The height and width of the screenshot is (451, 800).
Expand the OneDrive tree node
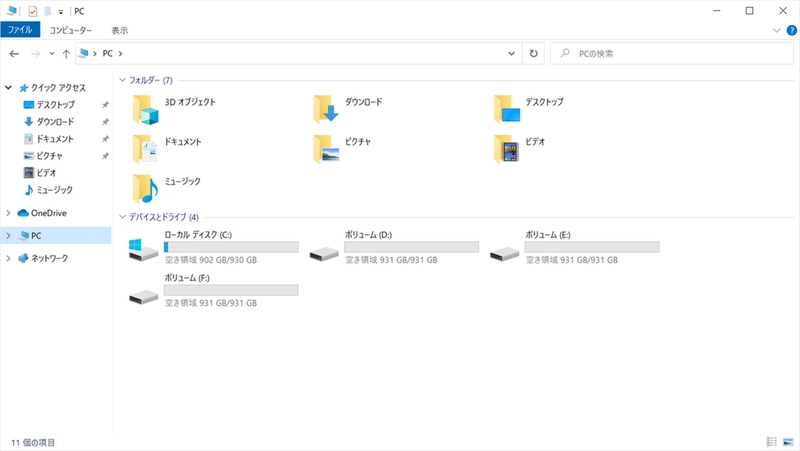click(x=9, y=213)
